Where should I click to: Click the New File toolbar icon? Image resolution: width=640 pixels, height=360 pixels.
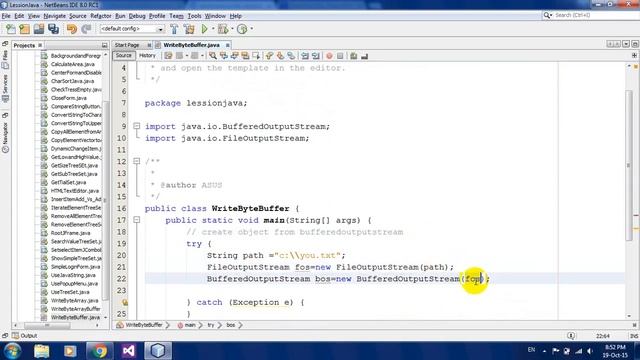[x=10, y=29]
